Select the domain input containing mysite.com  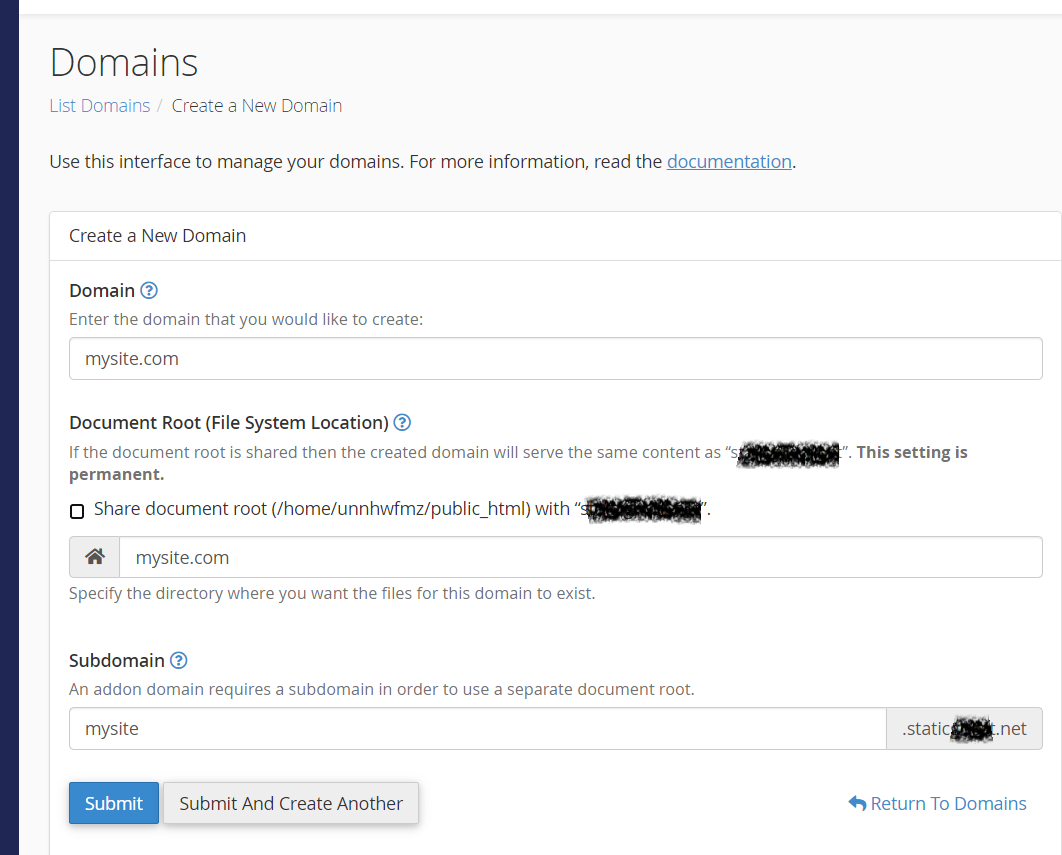coord(555,358)
